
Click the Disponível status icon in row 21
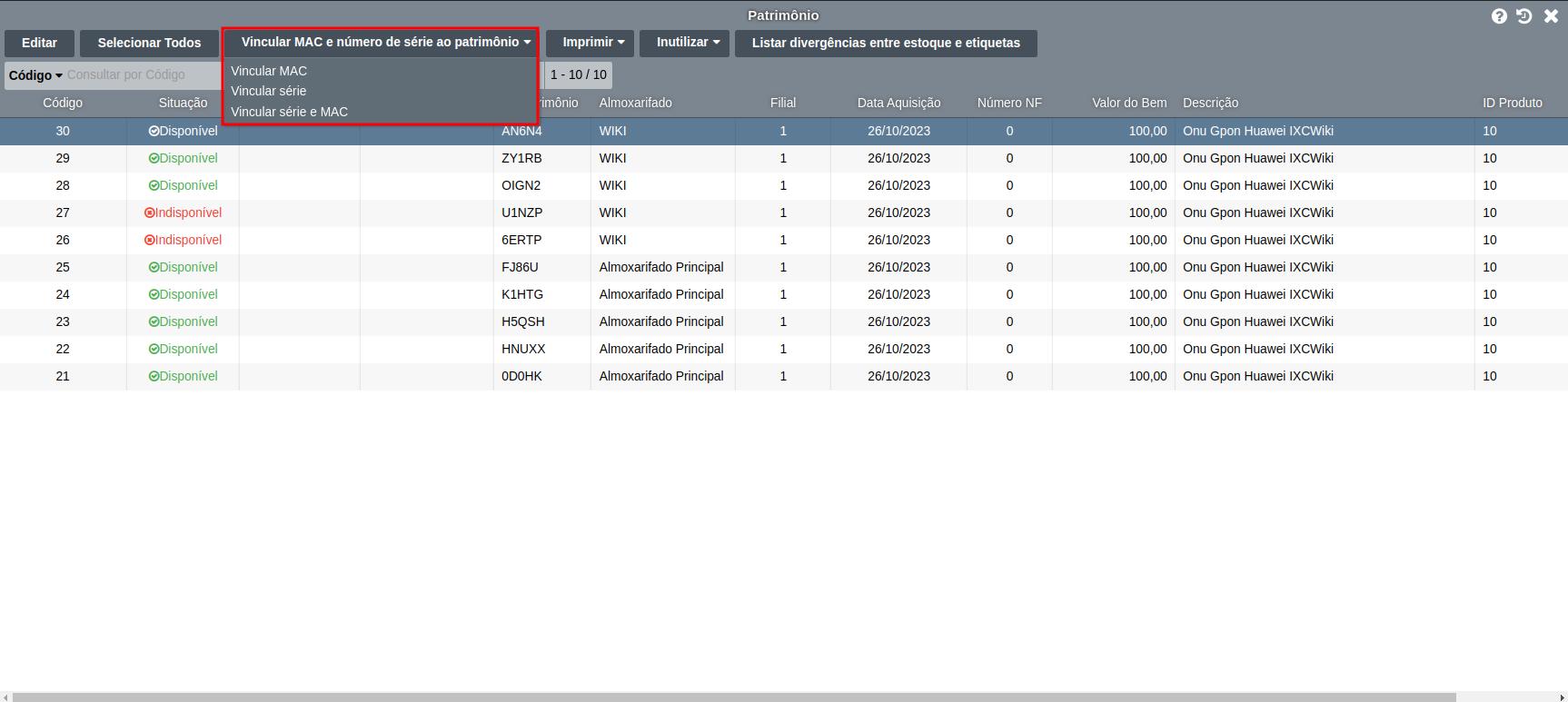tap(154, 376)
